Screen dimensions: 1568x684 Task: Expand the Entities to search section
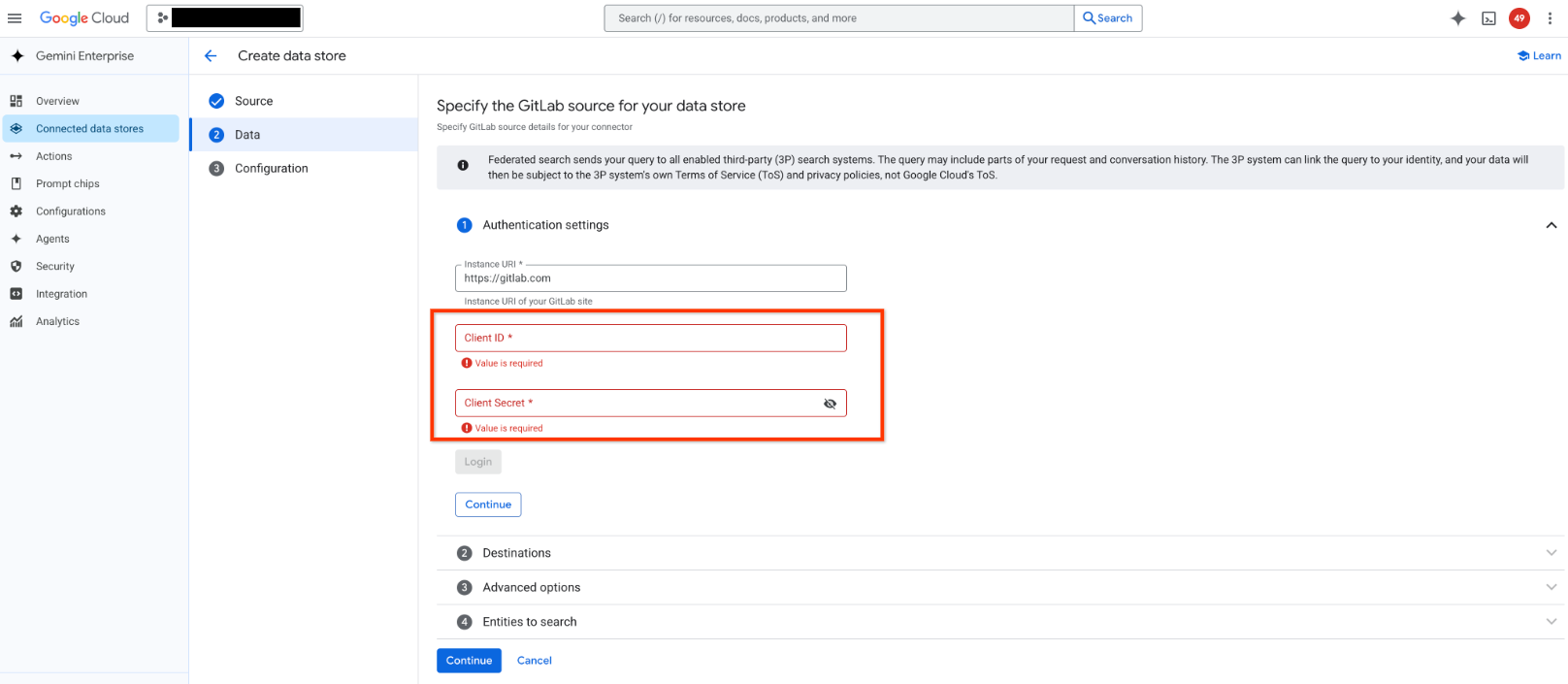click(x=1551, y=622)
